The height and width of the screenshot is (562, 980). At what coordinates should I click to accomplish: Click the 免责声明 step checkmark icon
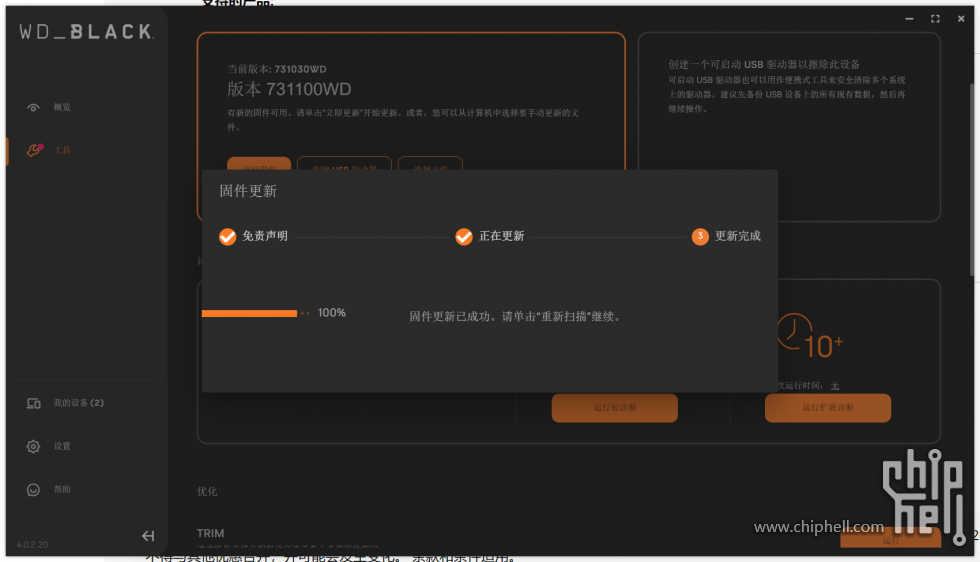click(228, 236)
